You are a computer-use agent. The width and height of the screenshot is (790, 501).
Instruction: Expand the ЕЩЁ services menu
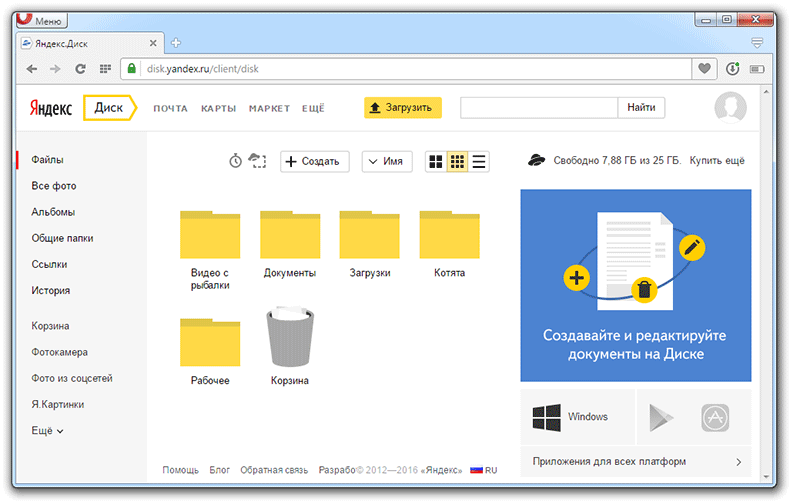[x=313, y=108]
